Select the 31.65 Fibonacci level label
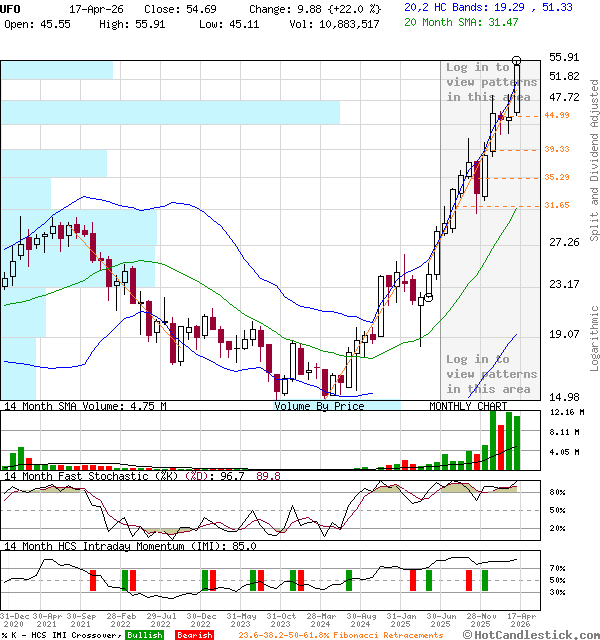Viewport: 600px width, 640px height. (x=556, y=205)
